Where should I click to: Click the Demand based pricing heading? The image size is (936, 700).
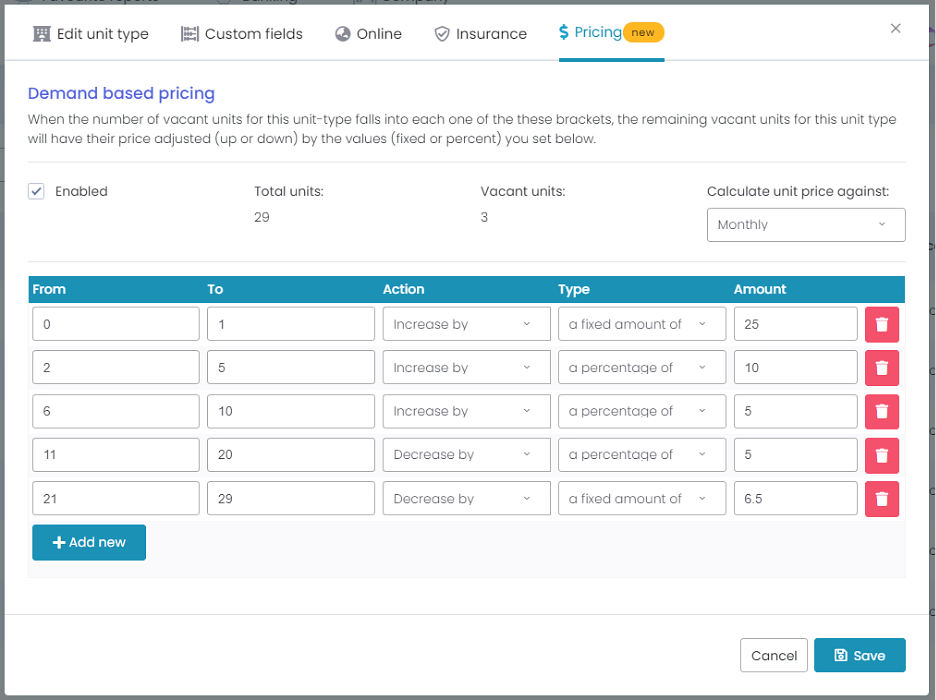[x=121, y=94]
